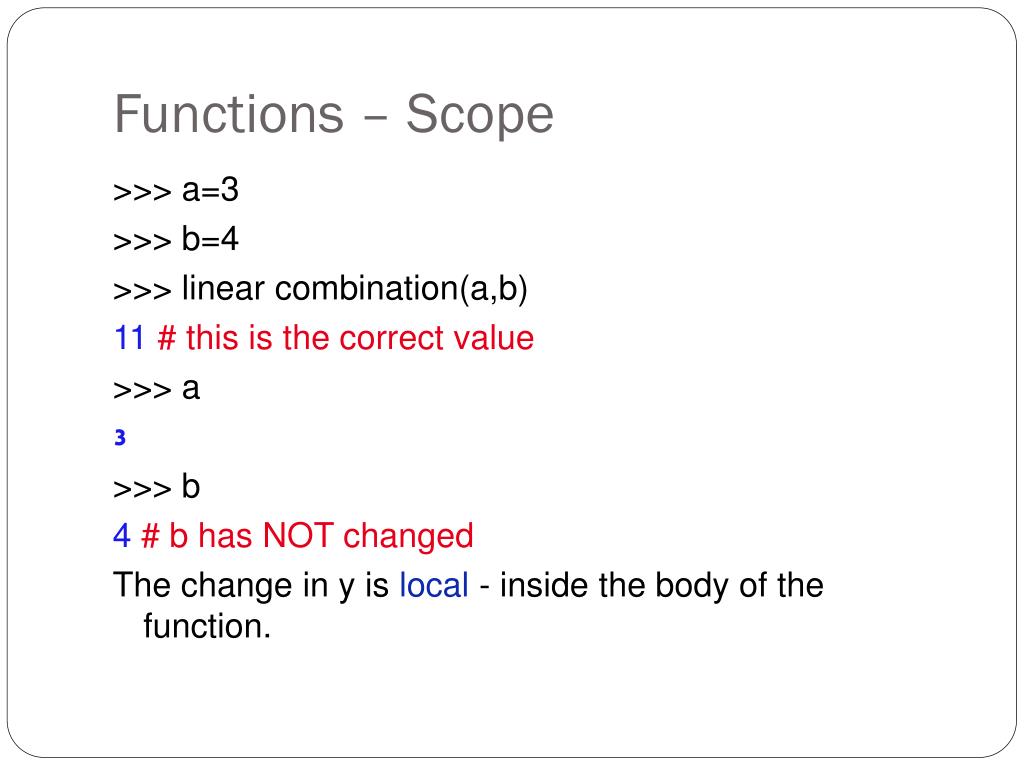Click the prompt line showing a
This screenshot has width=1024, height=768.
[x=156, y=389]
